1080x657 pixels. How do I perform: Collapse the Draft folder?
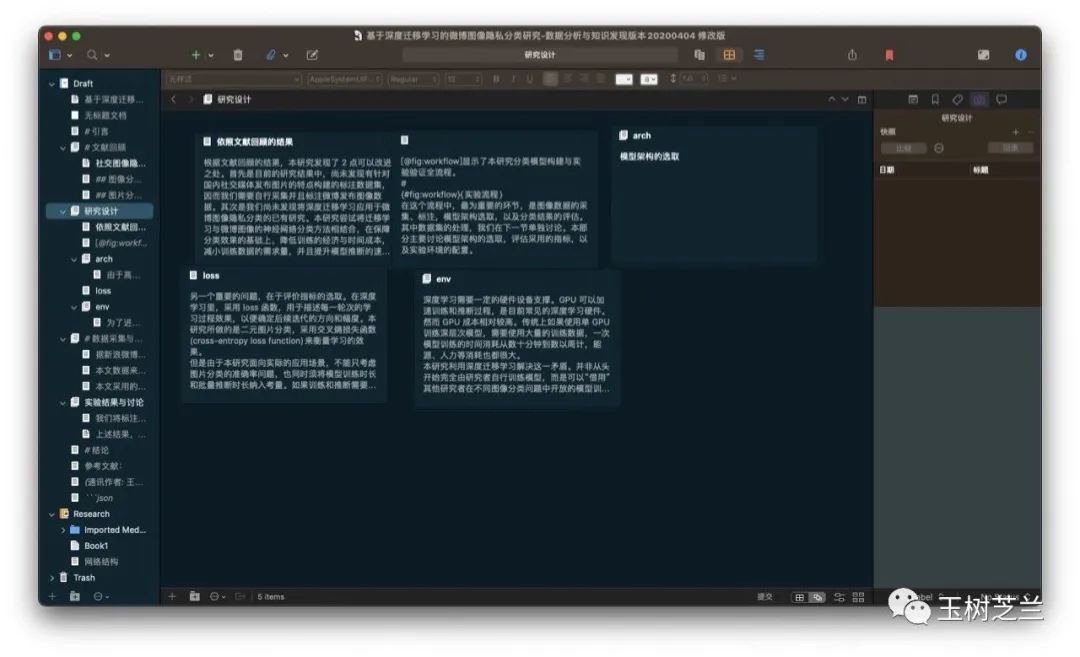point(52,84)
